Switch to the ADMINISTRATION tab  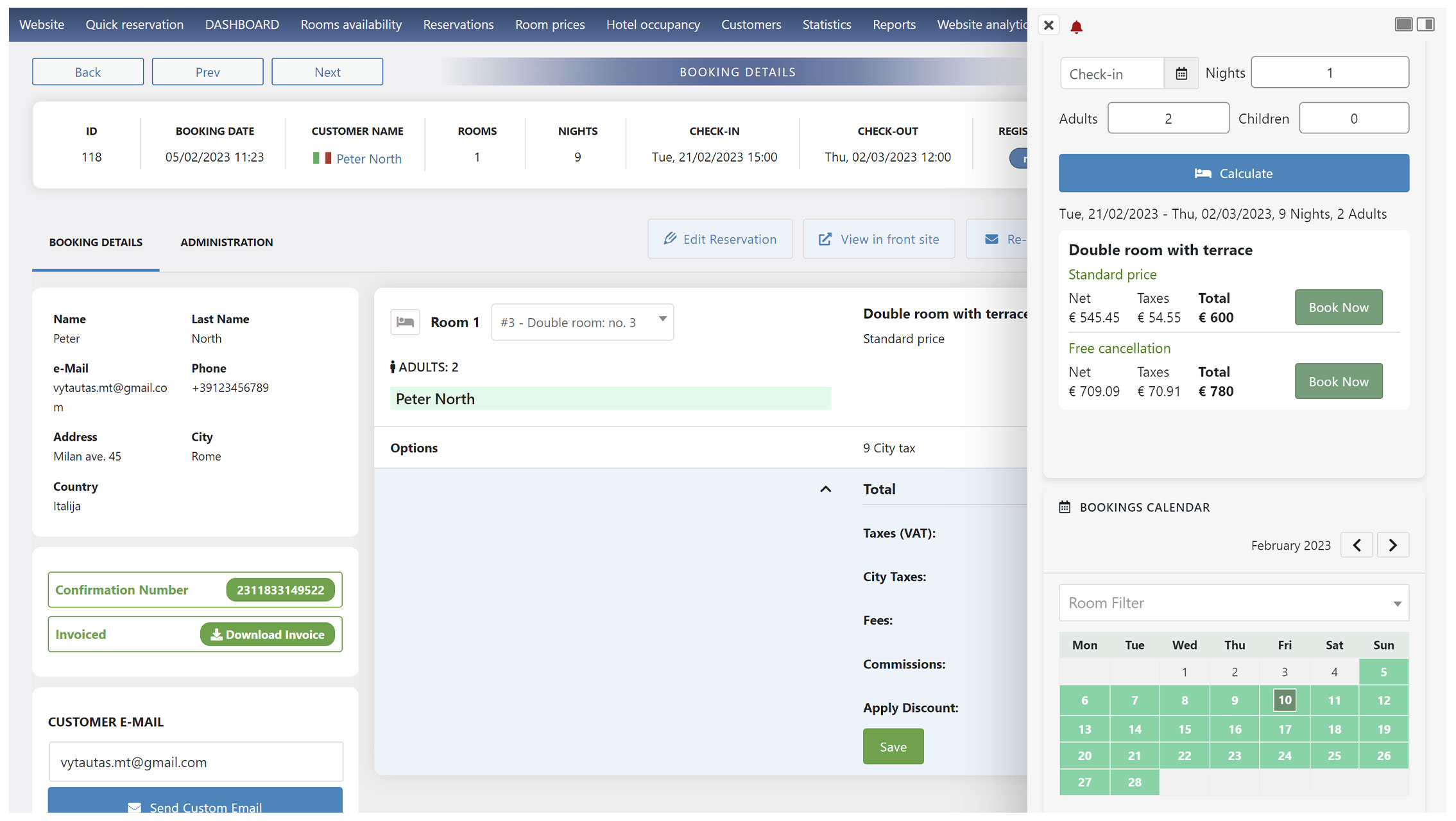tap(227, 242)
